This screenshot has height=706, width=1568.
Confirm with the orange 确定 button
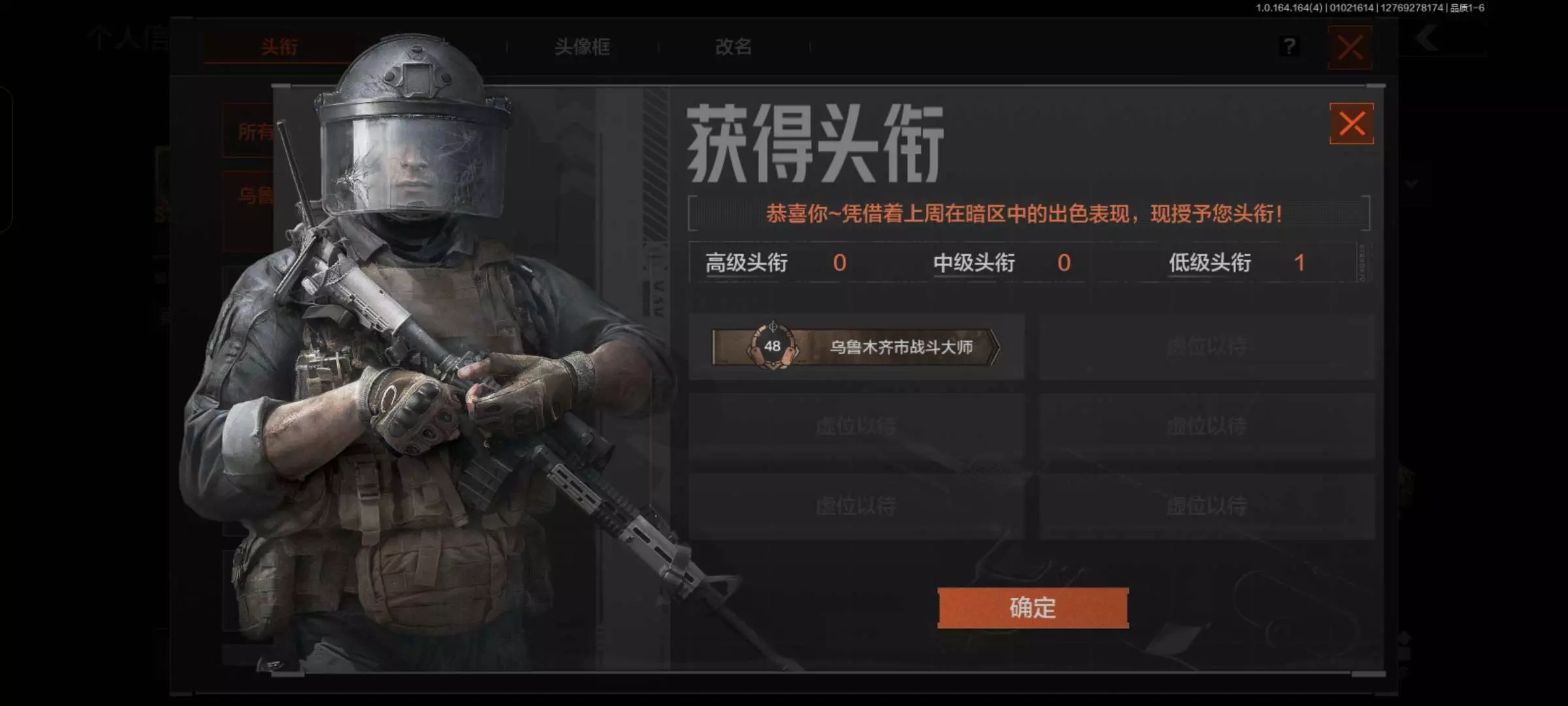tap(1033, 608)
